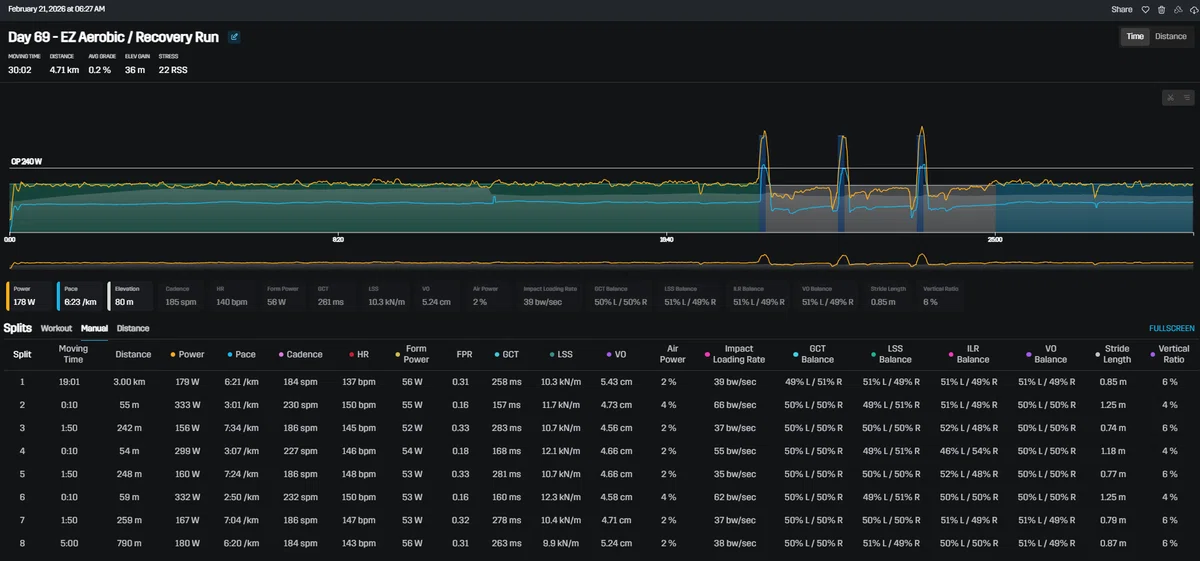The image size is (1200, 561).
Task: Toggle the Elevation metric on chart
Action: 130,296
